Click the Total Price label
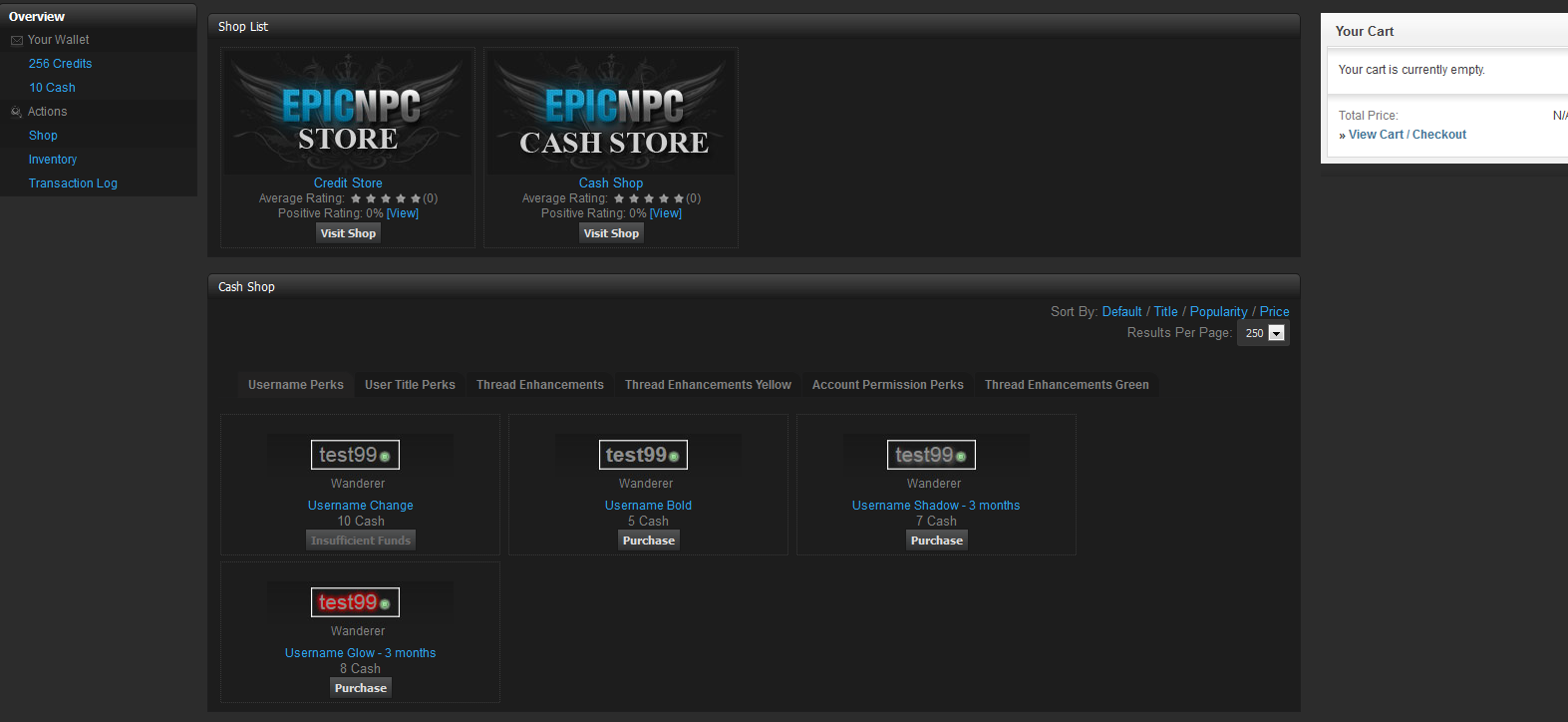Screen dimensions: 1568x722 coord(1368,116)
